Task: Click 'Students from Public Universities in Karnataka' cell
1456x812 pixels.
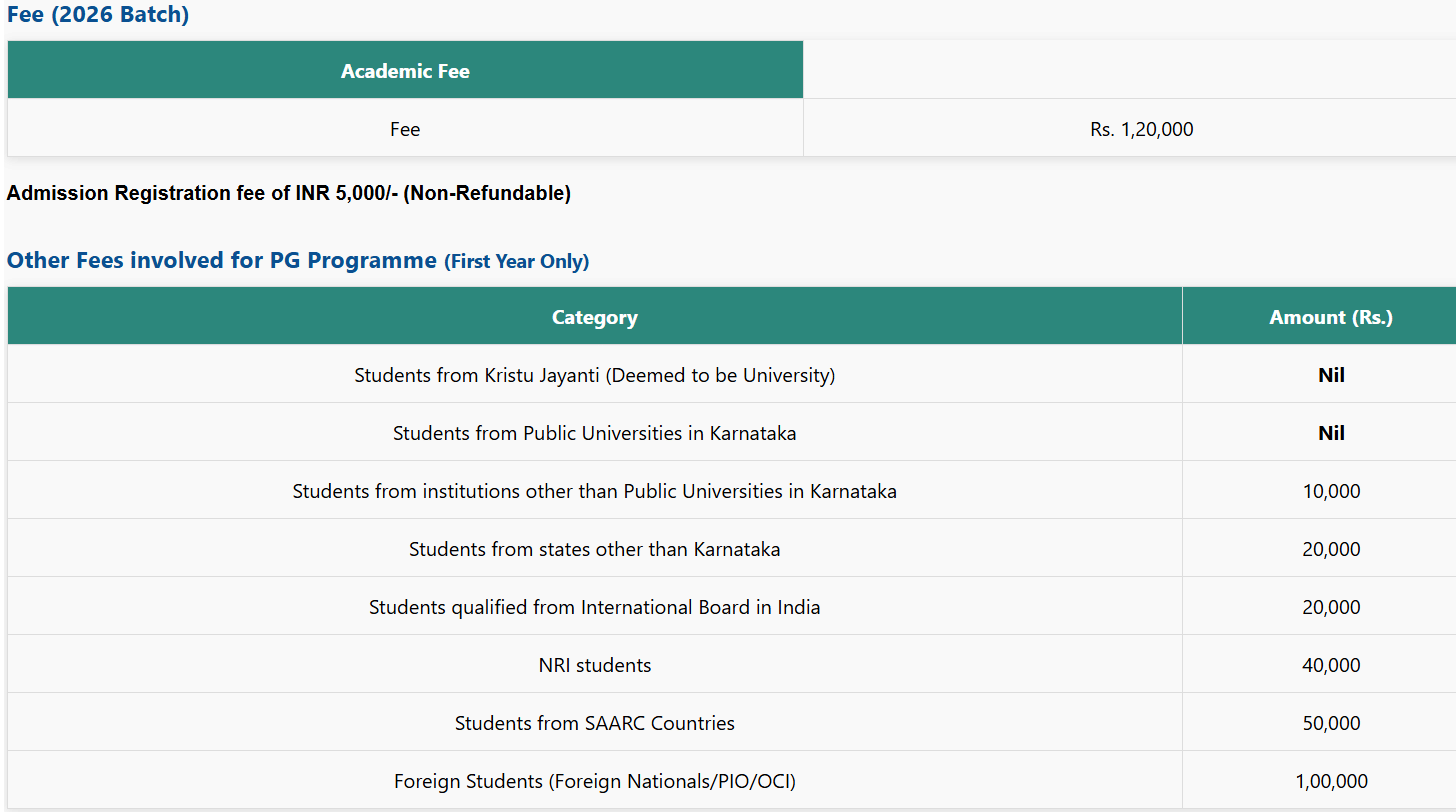Action: [594, 433]
